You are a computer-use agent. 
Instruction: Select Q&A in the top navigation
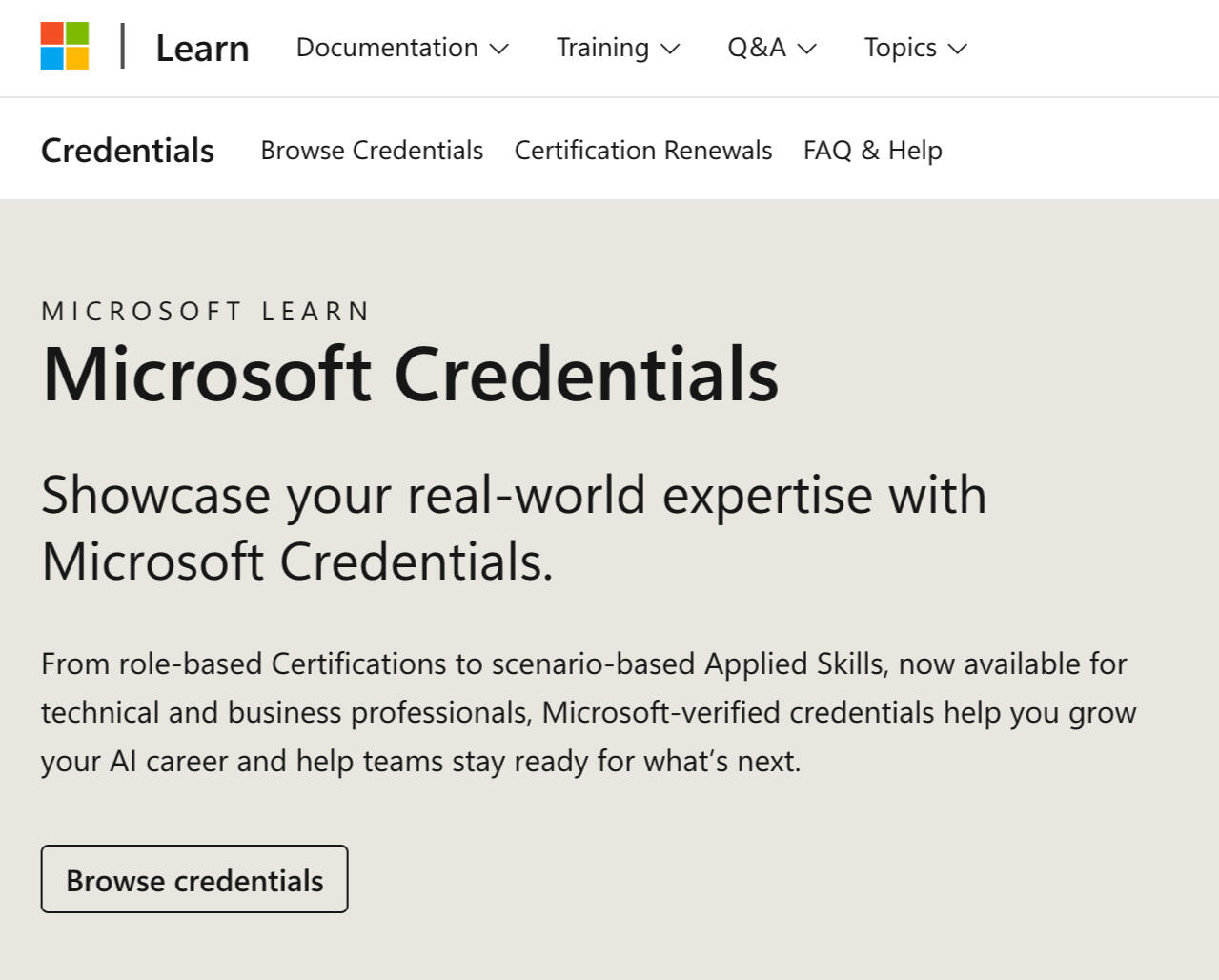point(756,47)
